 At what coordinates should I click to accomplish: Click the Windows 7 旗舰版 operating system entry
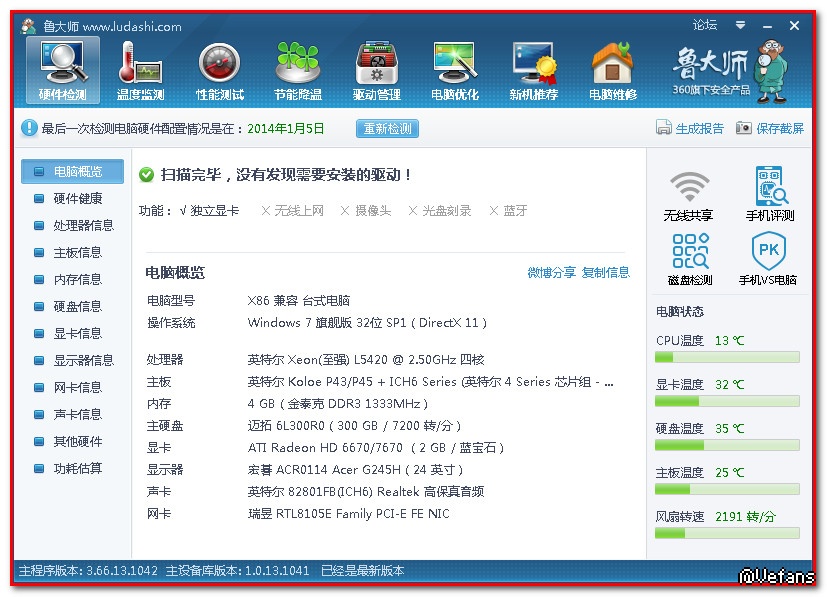point(367,322)
